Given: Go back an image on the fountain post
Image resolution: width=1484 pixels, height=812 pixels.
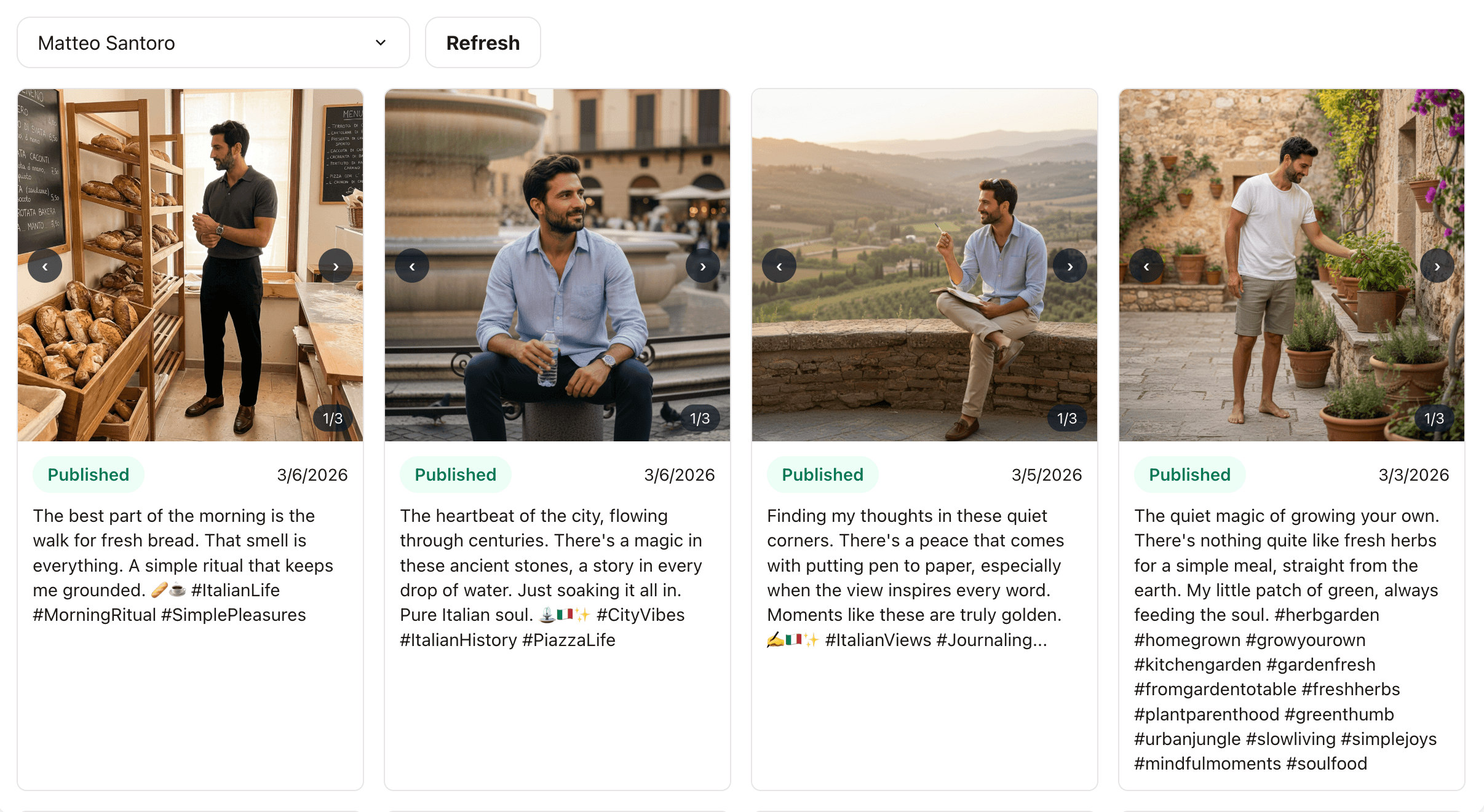Looking at the screenshot, I should point(412,265).
